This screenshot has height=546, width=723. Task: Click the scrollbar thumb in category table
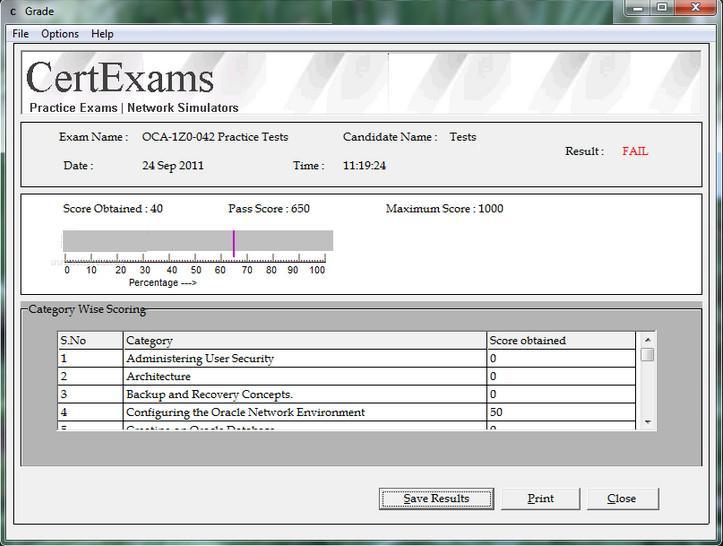pyautogui.click(x=647, y=355)
